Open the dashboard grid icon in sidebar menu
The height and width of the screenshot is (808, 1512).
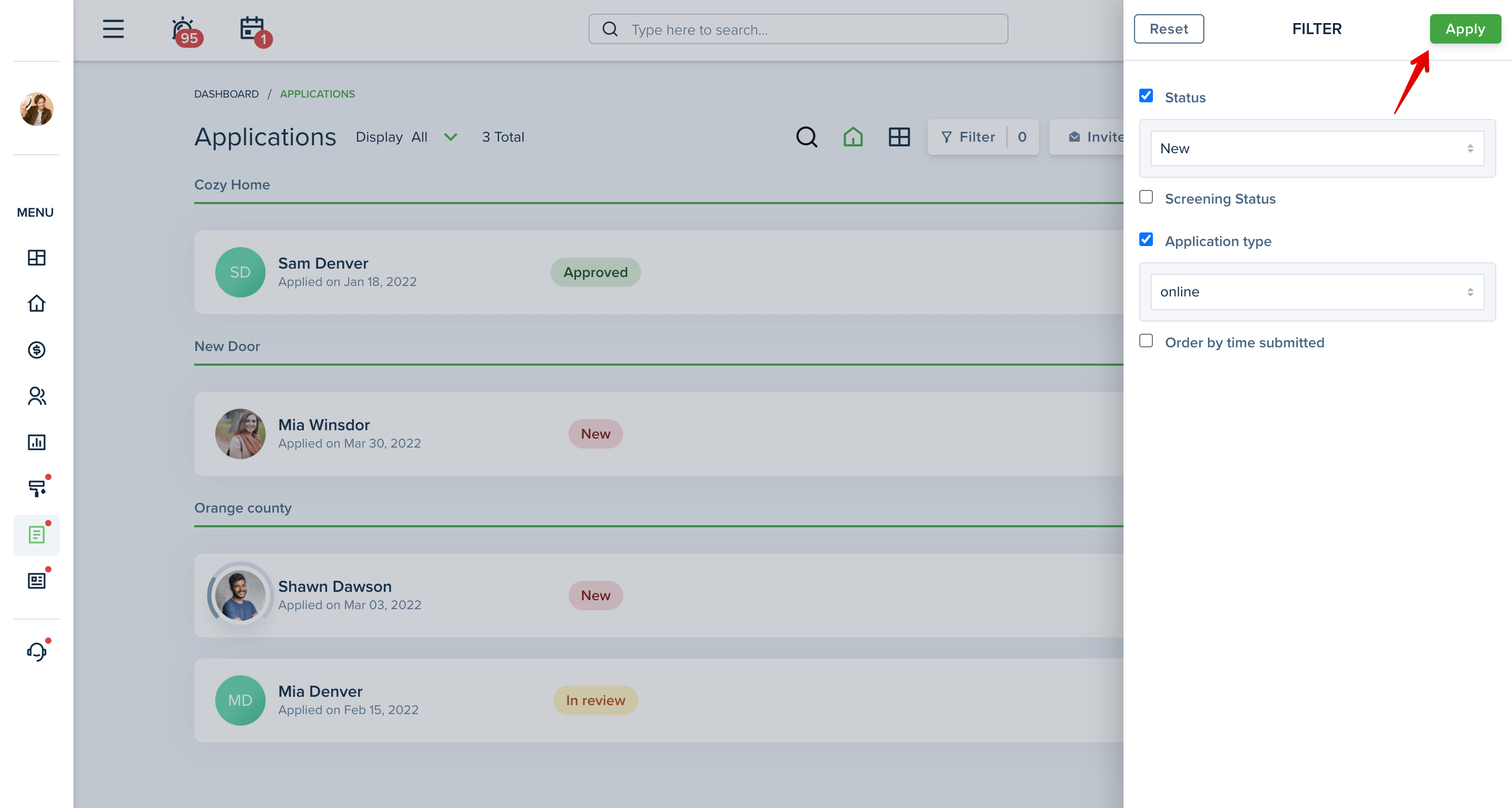tap(36, 258)
